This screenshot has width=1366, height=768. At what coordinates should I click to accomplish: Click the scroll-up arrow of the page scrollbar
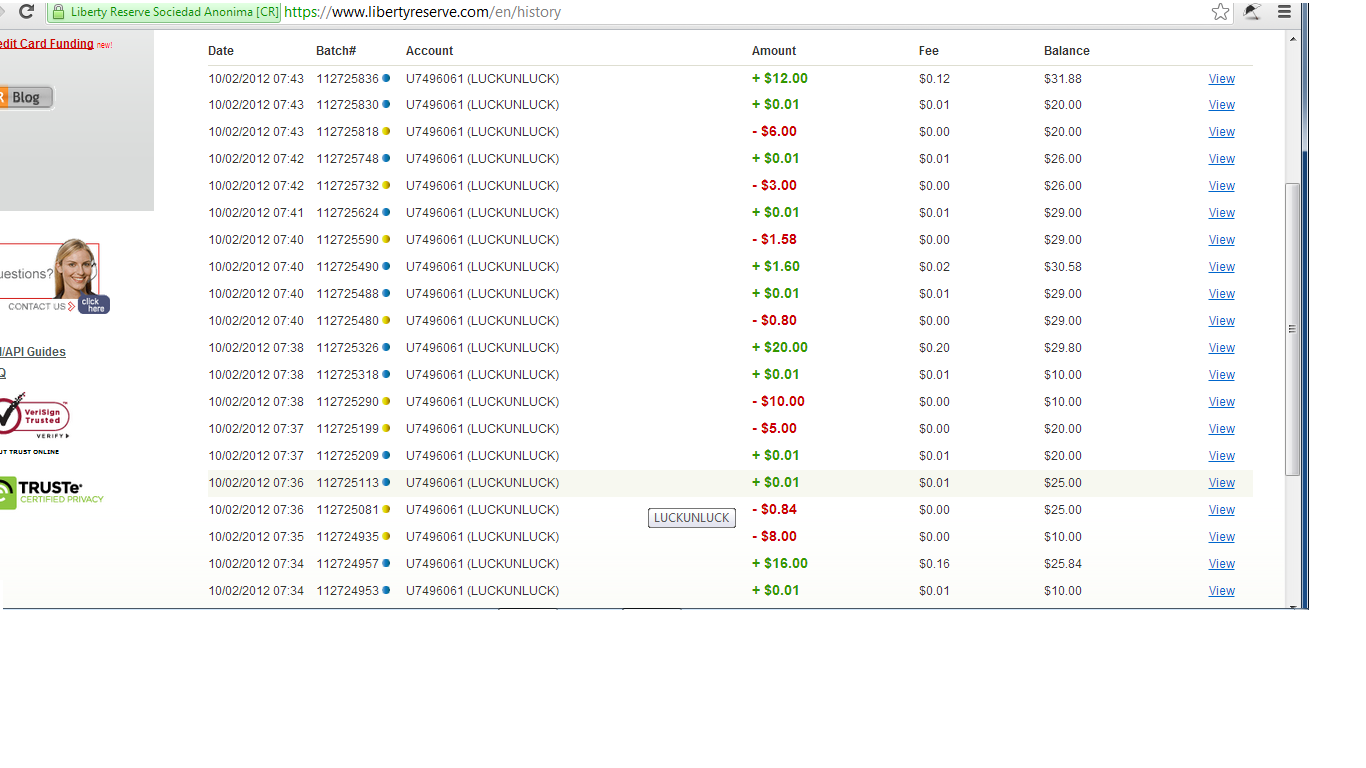[1292, 39]
